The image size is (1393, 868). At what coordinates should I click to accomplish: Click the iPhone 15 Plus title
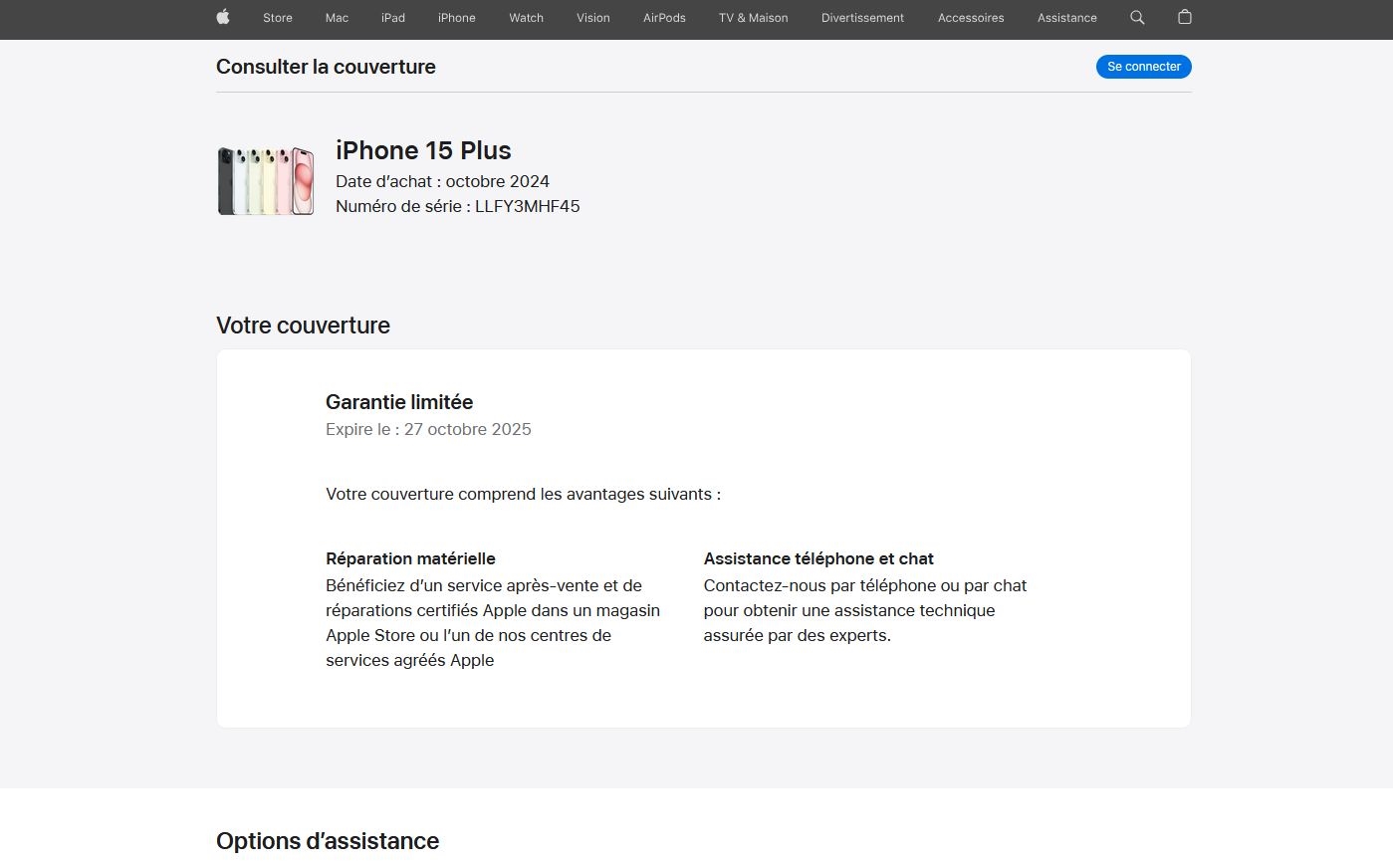point(423,150)
